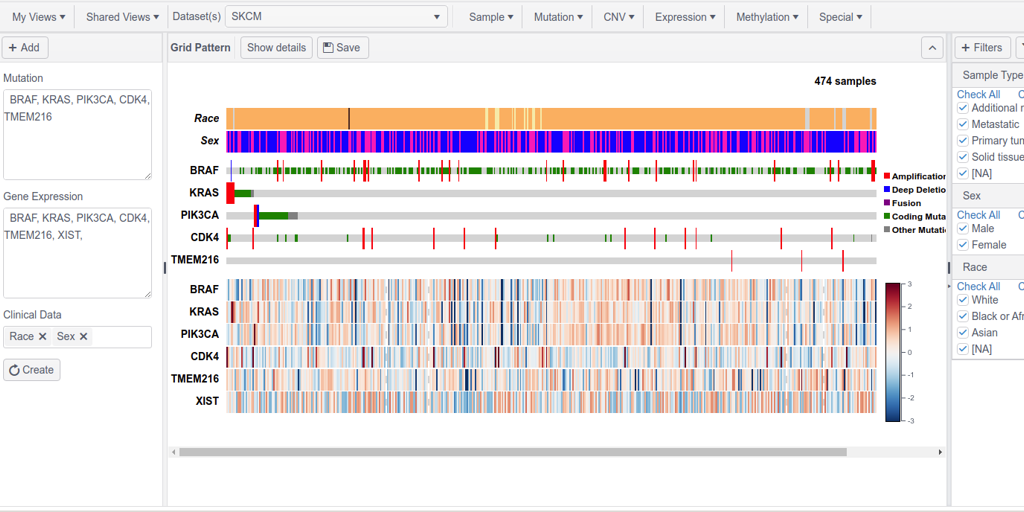
Task: Remove the Race clinical data tag
Action: click(x=42, y=337)
